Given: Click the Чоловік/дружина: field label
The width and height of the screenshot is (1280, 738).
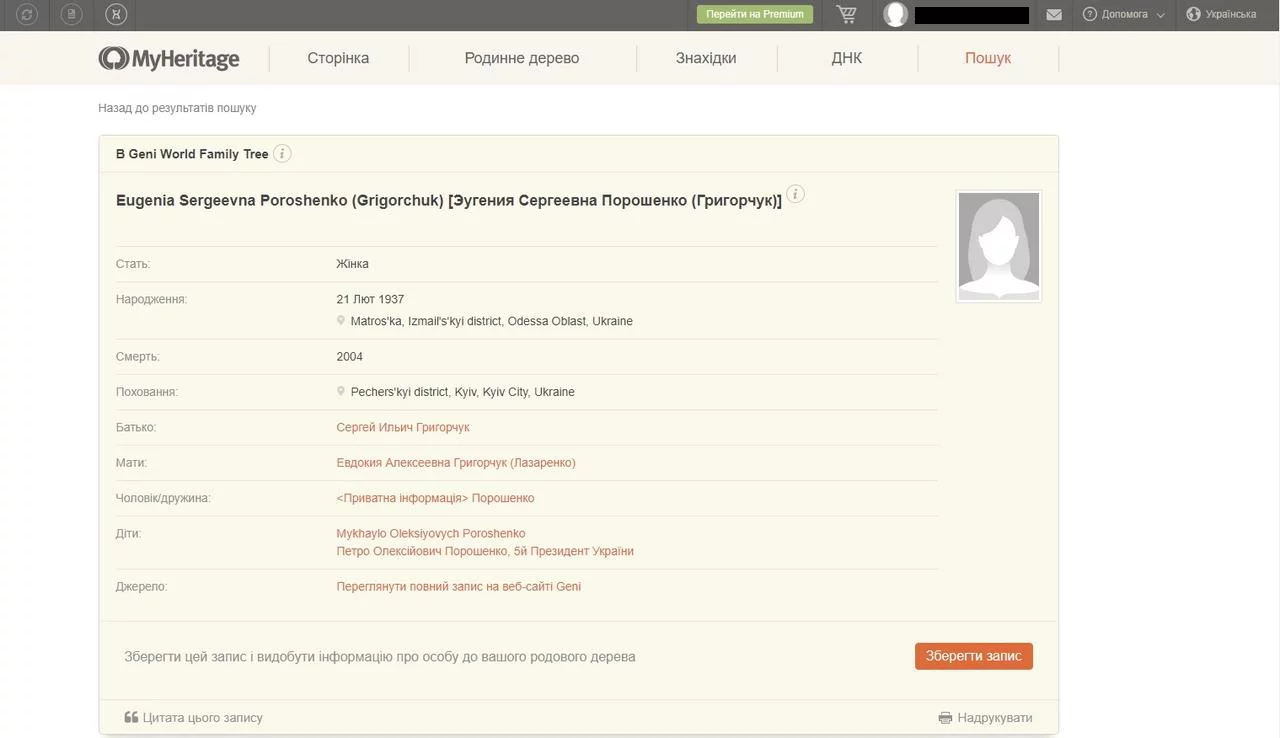Looking at the screenshot, I should [164, 498].
